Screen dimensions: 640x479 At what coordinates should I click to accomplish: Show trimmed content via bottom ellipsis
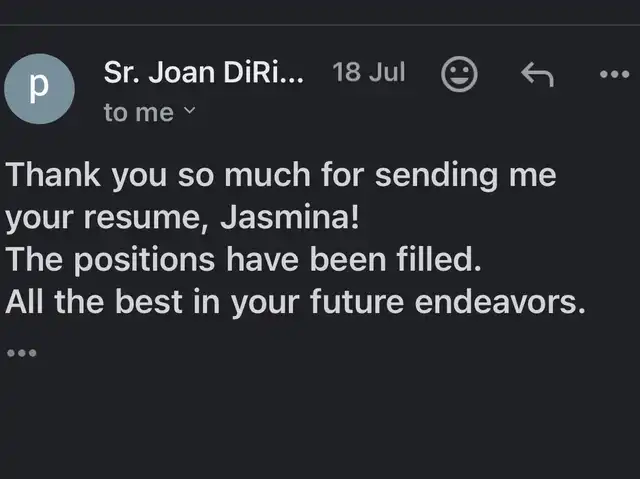(22, 353)
